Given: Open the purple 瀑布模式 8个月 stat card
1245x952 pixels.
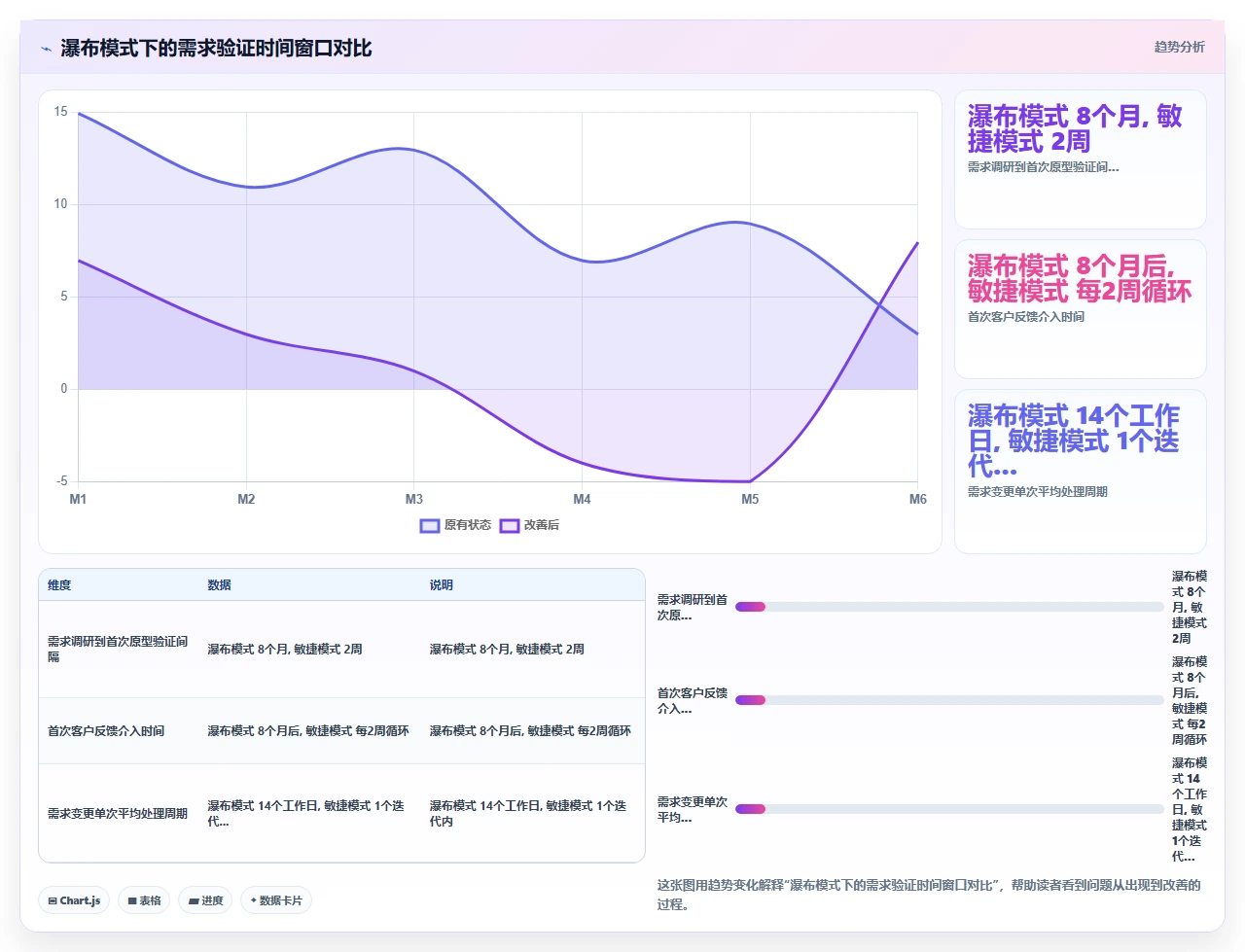Looking at the screenshot, I should coord(1081,160).
